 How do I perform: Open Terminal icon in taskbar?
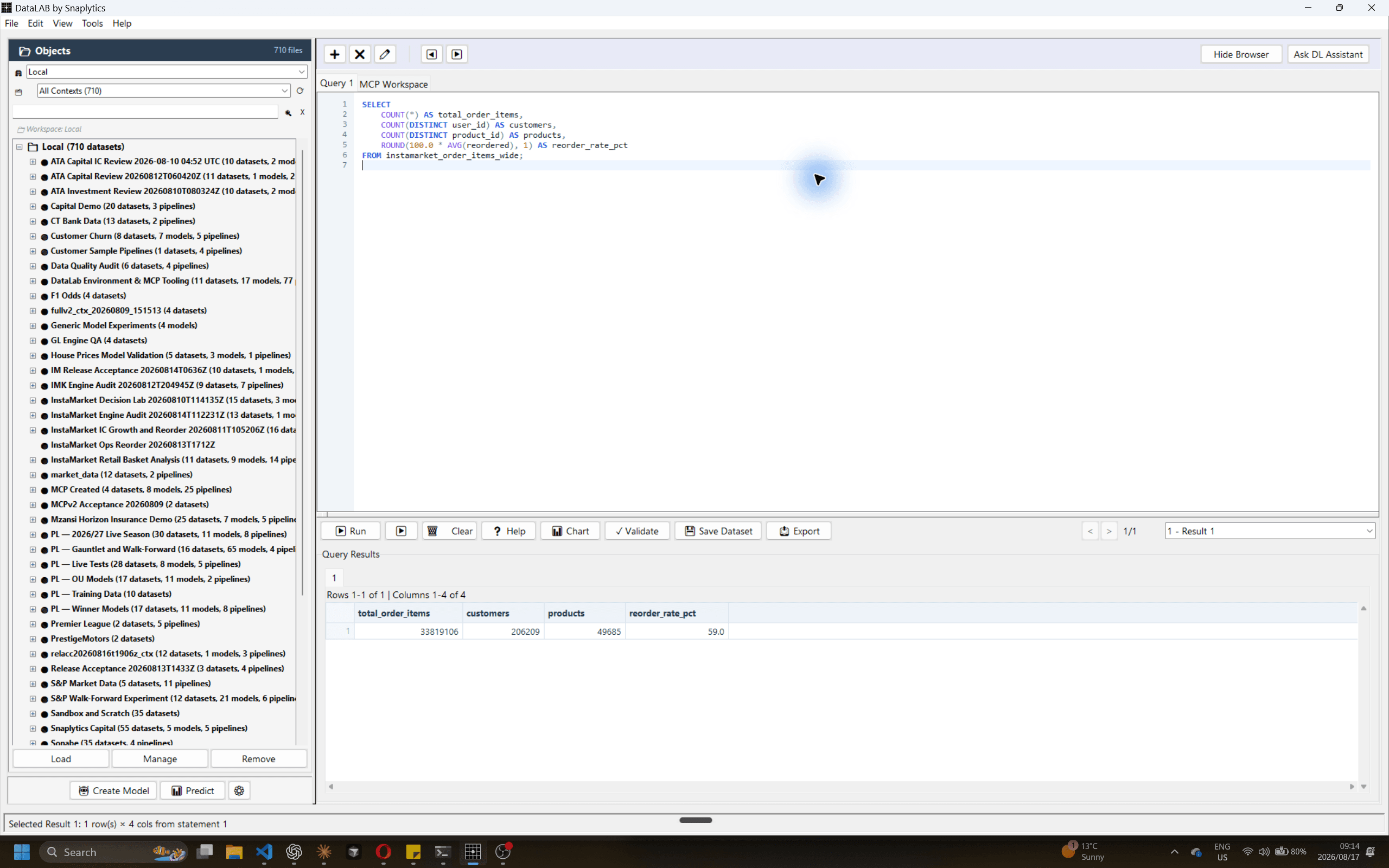click(443, 852)
